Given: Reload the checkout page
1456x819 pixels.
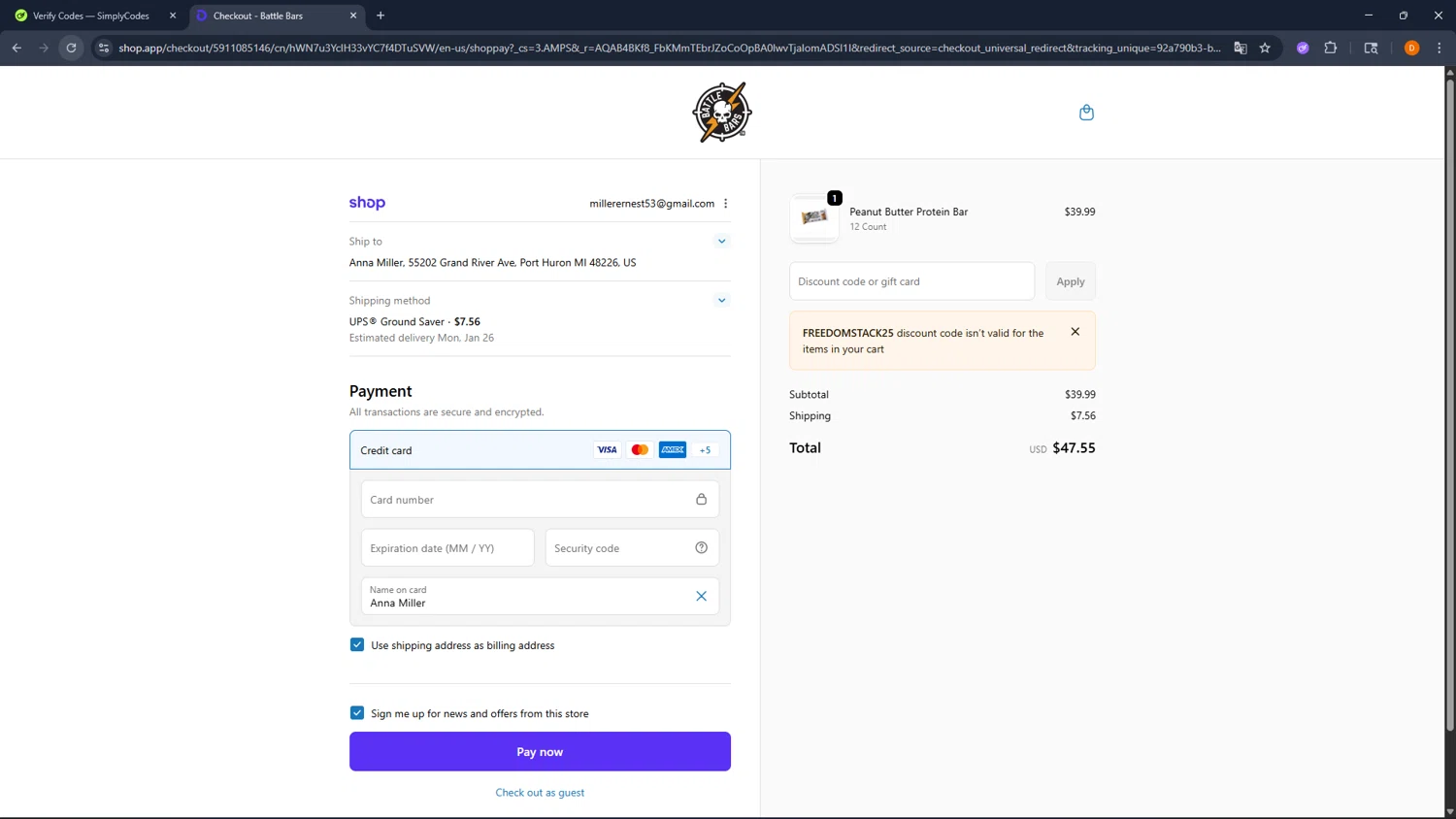Looking at the screenshot, I should pos(71,48).
